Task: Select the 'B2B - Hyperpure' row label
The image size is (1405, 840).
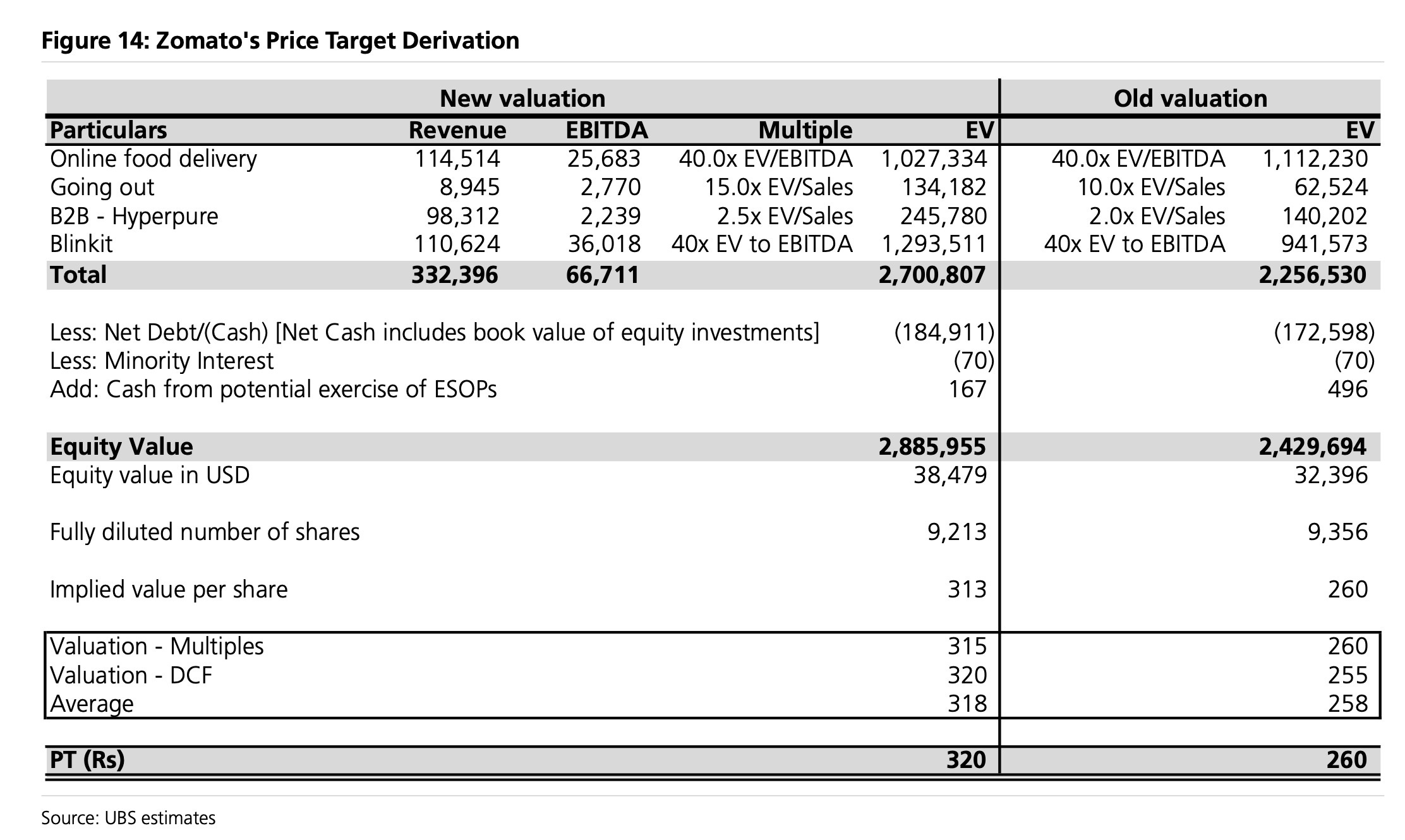Action: pyautogui.click(x=134, y=216)
